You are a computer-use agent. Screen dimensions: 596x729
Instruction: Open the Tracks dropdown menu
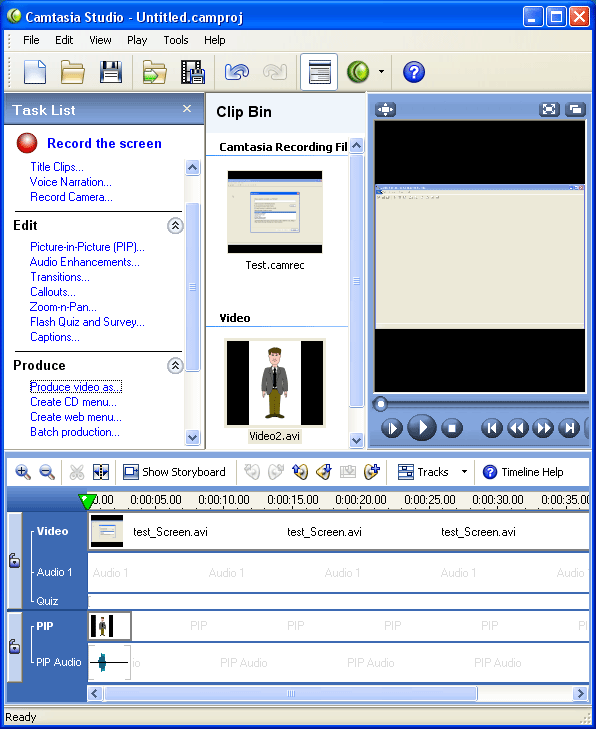coord(464,472)
